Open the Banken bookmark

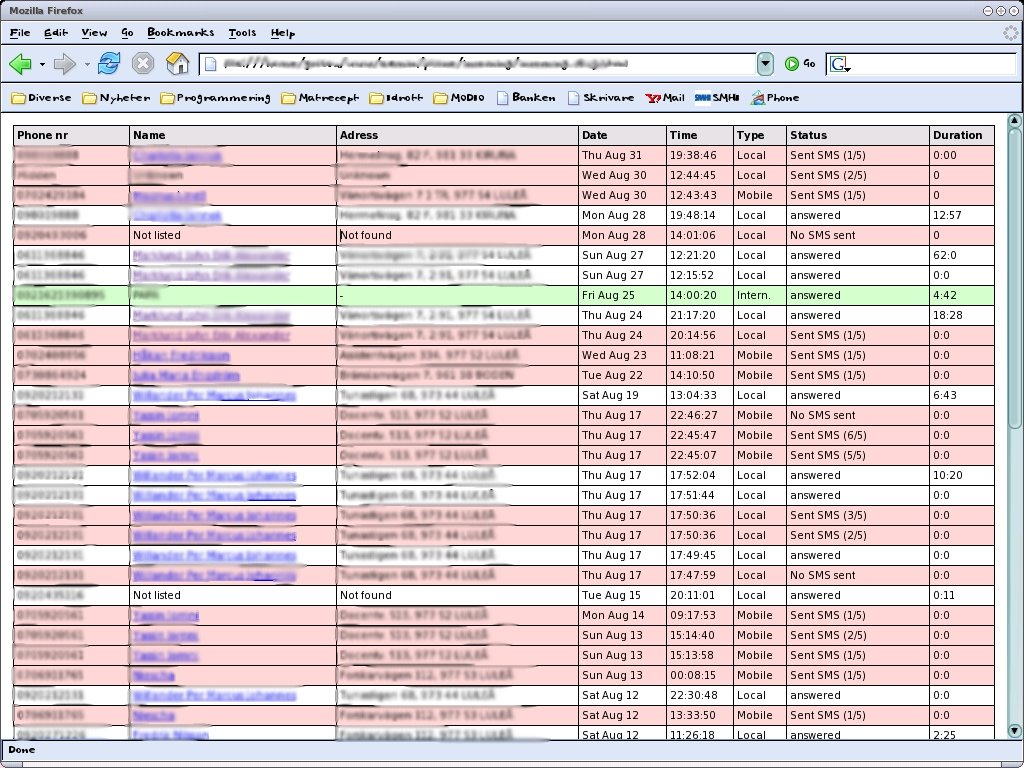click(x=526, y=98)
